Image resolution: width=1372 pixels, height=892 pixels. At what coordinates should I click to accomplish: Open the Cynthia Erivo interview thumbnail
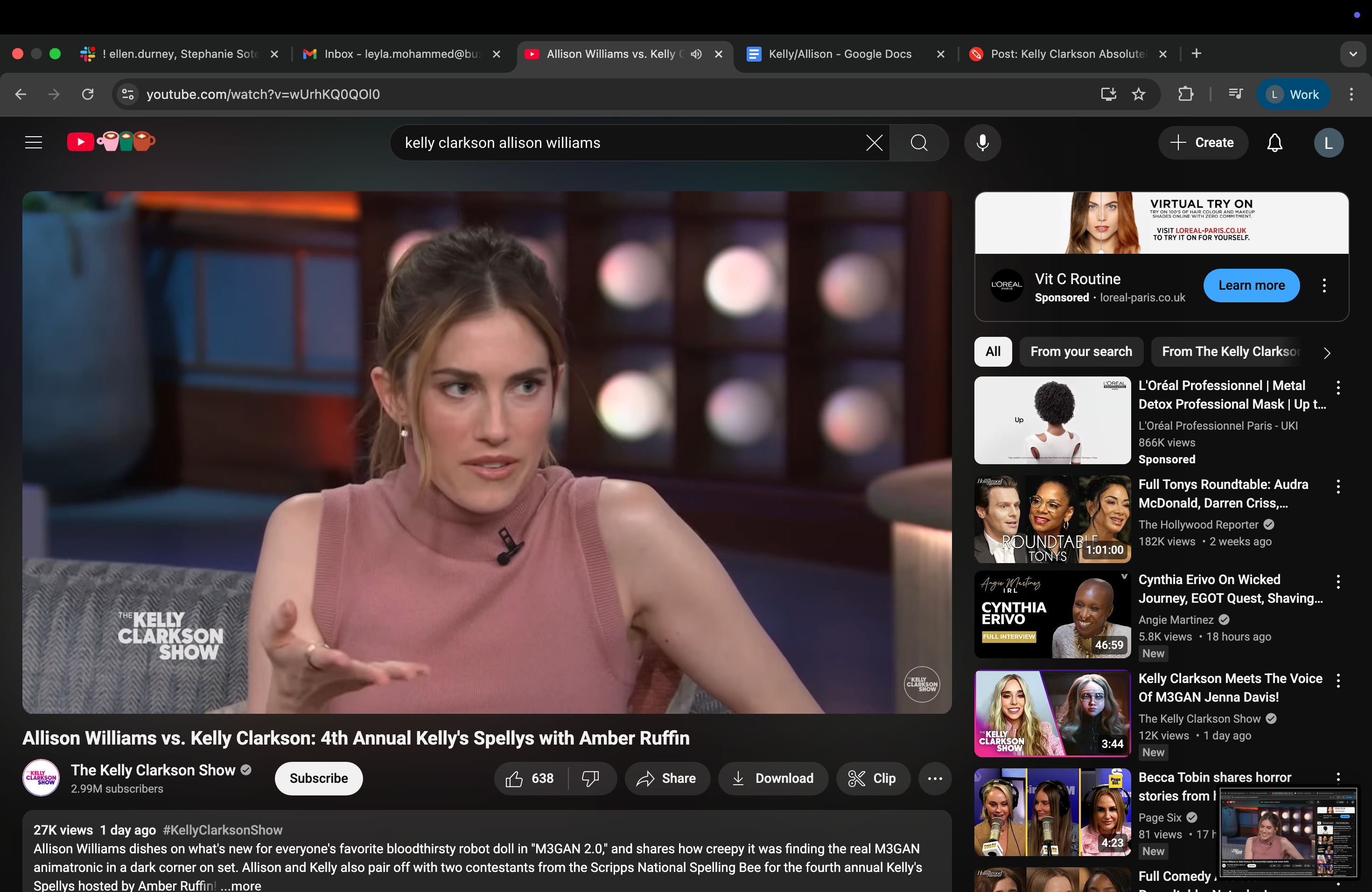tap(1051, 614)
